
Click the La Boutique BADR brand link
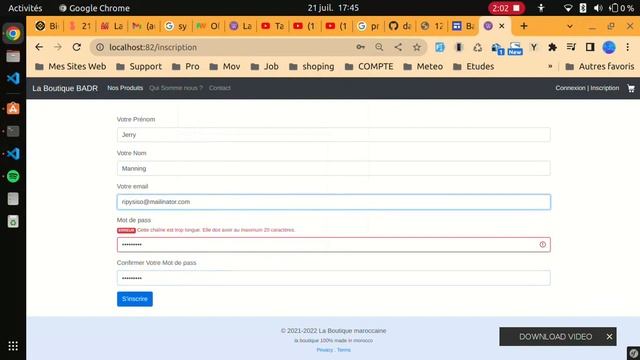[x=65, y=88]
